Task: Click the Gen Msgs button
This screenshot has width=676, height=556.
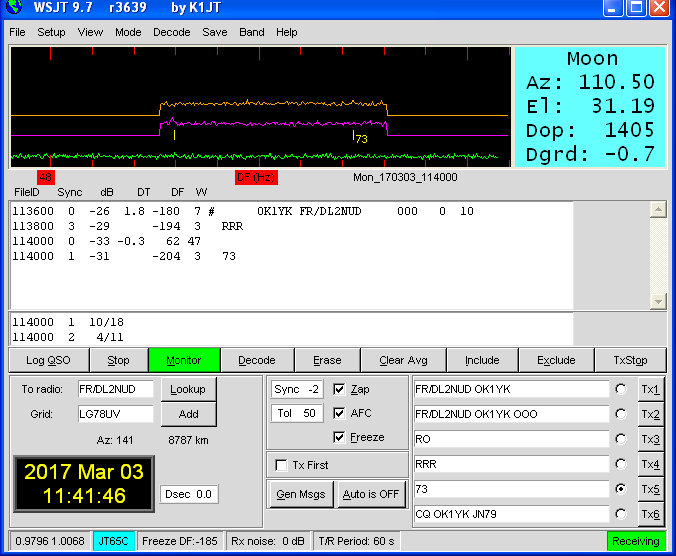Action: pos(300,494)
